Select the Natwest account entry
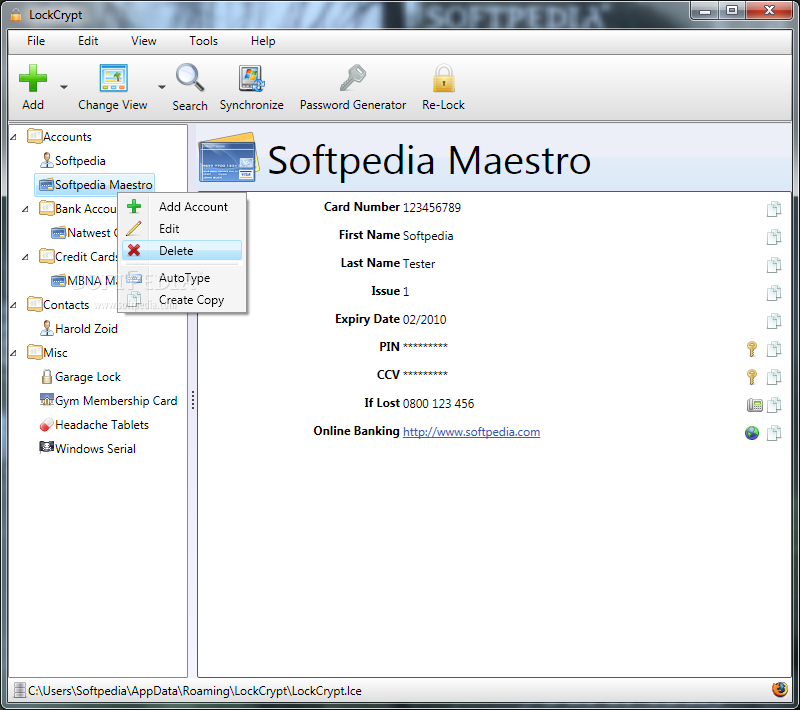This screenshot has width=800, height=710. [x=84, y=233]
